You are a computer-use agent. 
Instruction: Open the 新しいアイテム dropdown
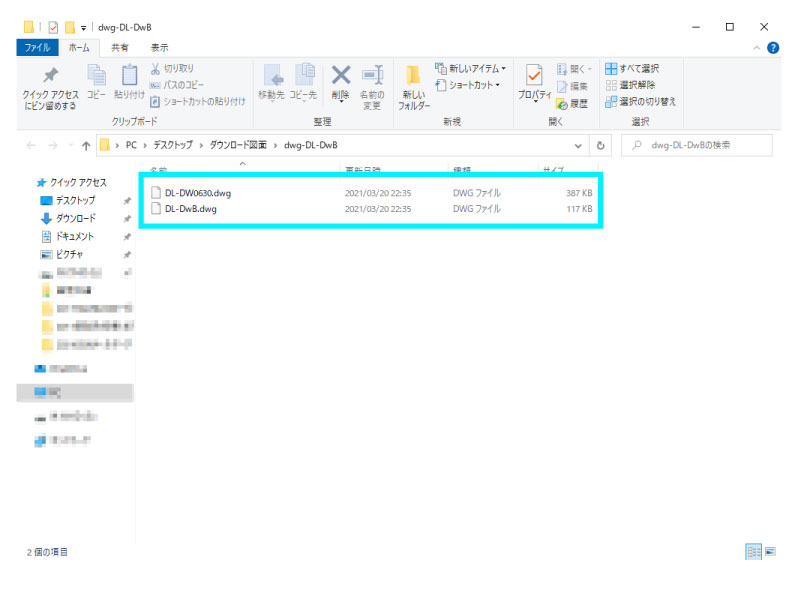click(470, 68)
